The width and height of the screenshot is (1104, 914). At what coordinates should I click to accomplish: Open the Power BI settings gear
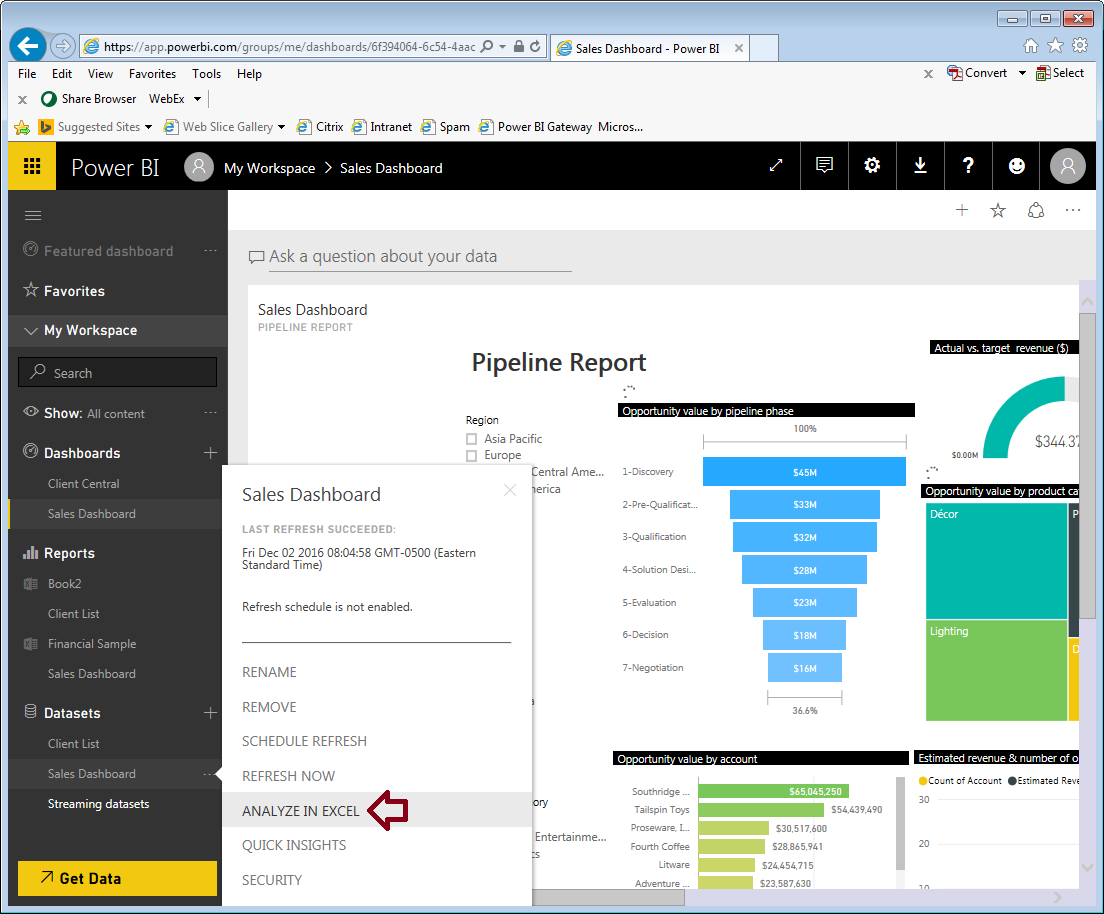[x=872, y=166]
